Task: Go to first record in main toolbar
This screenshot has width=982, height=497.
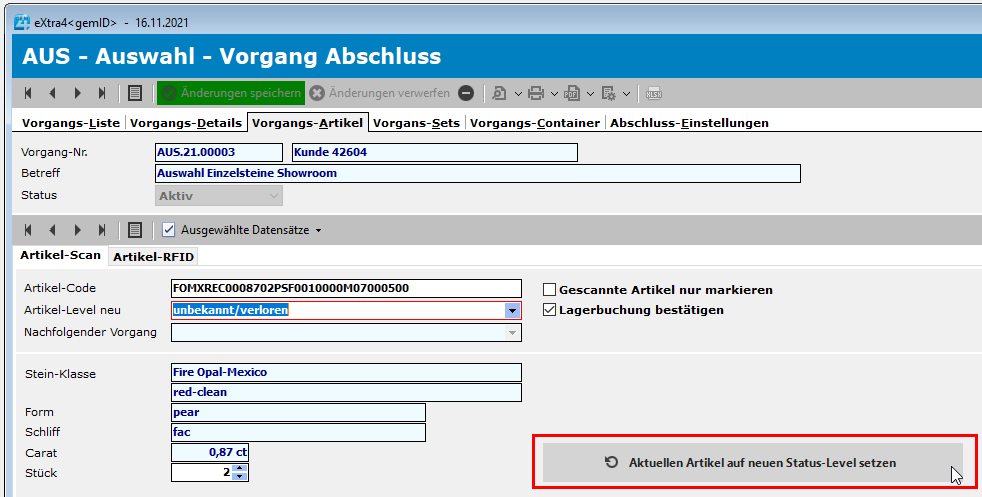Action: [28, 93]
